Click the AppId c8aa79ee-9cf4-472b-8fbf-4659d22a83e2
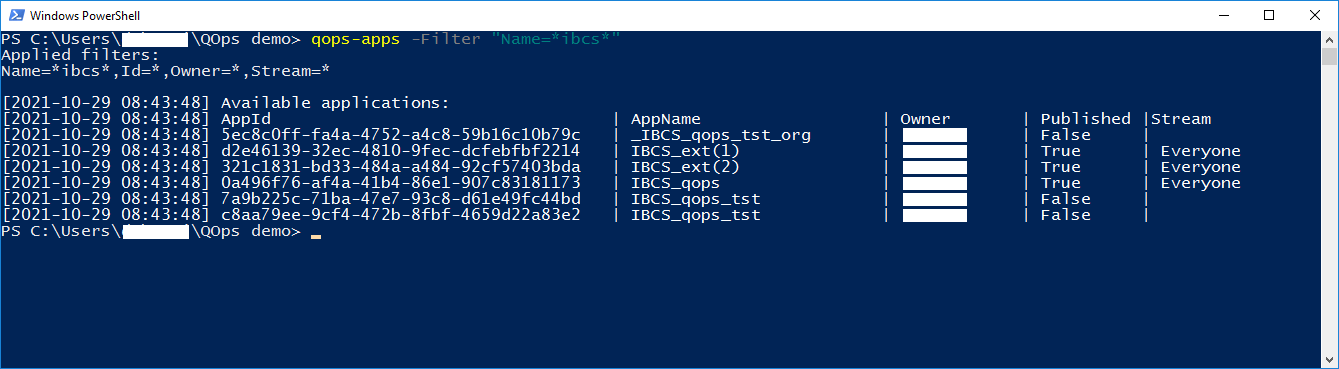Screen dimensions: 1339x369 [401, 215]
